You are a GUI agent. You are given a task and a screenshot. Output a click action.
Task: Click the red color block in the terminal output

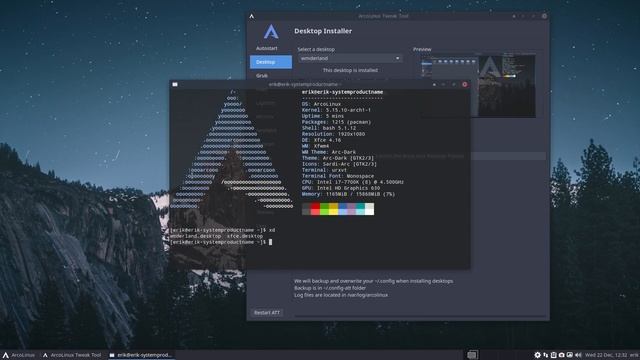(x=316, y=209)
